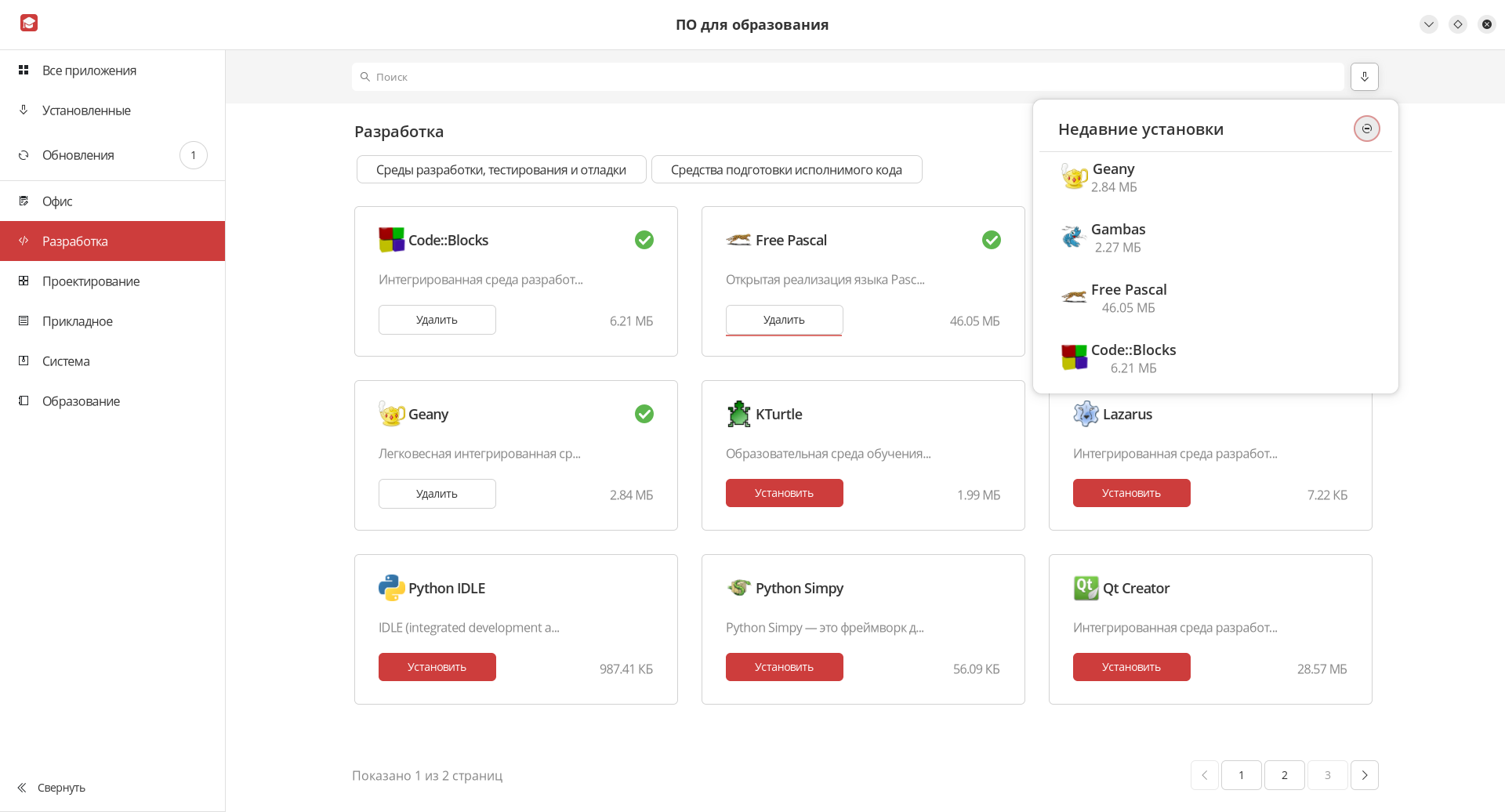Click the Free Pascal icon in recent installs
Viewport: 1505px width, 812px height.
1074,298
